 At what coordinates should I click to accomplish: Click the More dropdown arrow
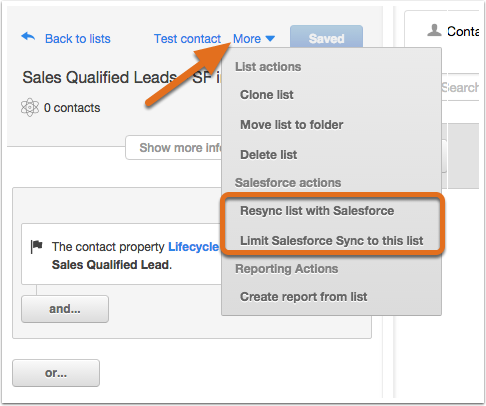tap(270, 39)
